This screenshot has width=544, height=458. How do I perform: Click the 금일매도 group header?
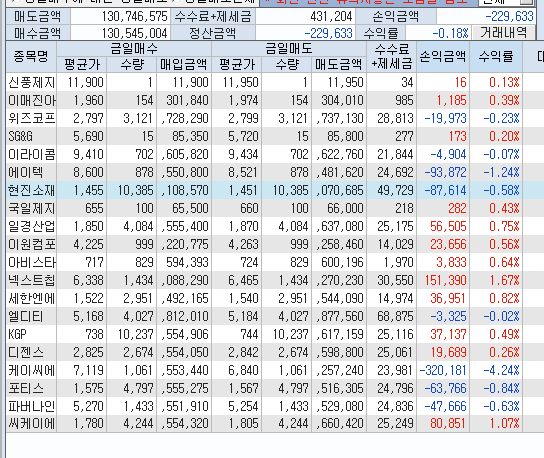tap(289, 48)
